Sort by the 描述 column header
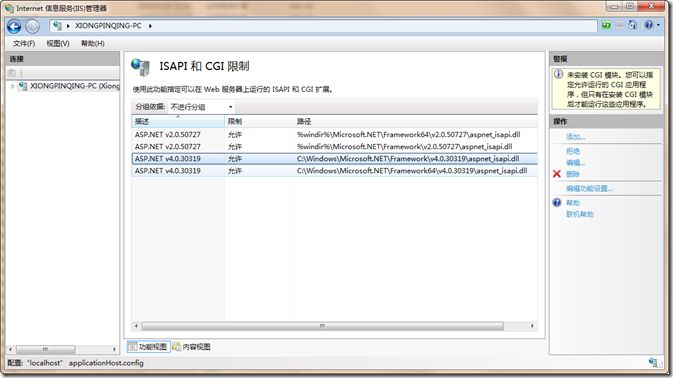This screenshot has width=673, height=378. pyautogui.click(x=178, y=121)
